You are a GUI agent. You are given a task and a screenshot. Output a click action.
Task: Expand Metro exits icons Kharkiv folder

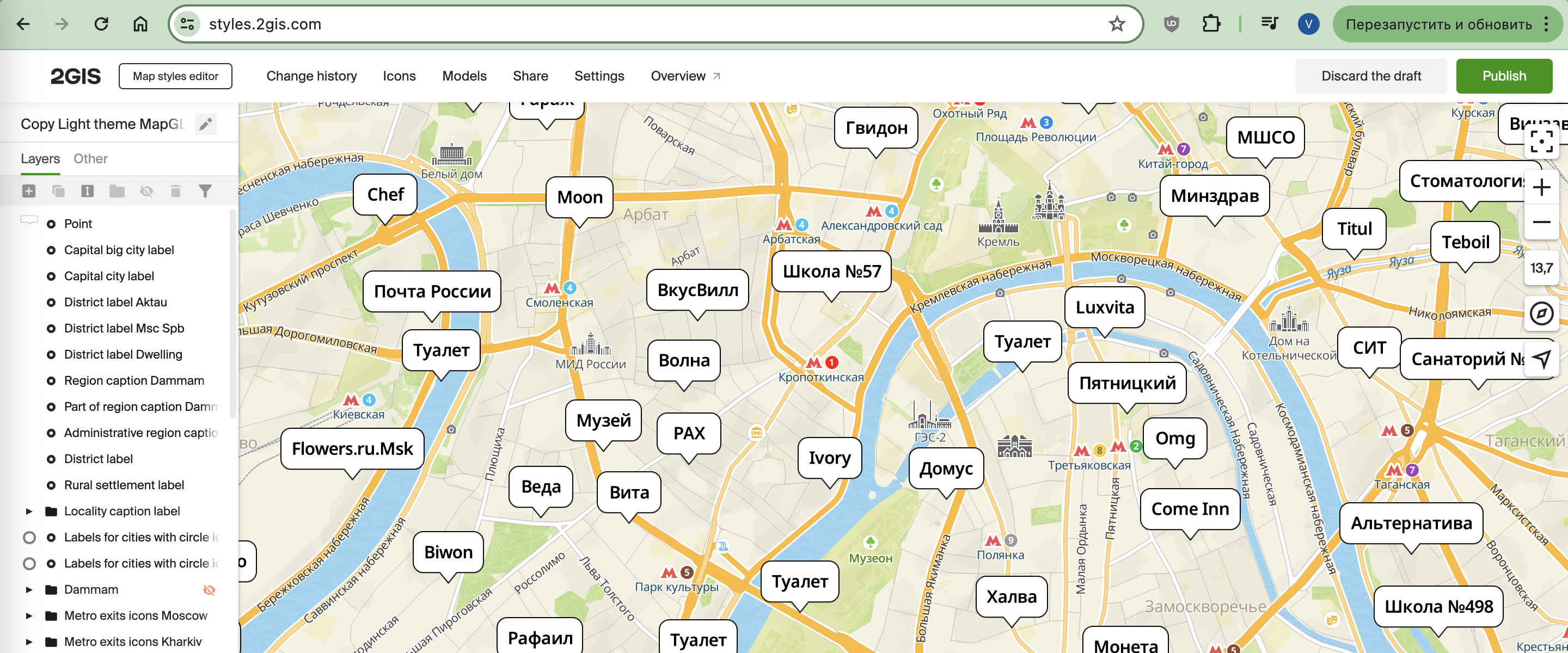click(29, 642)
